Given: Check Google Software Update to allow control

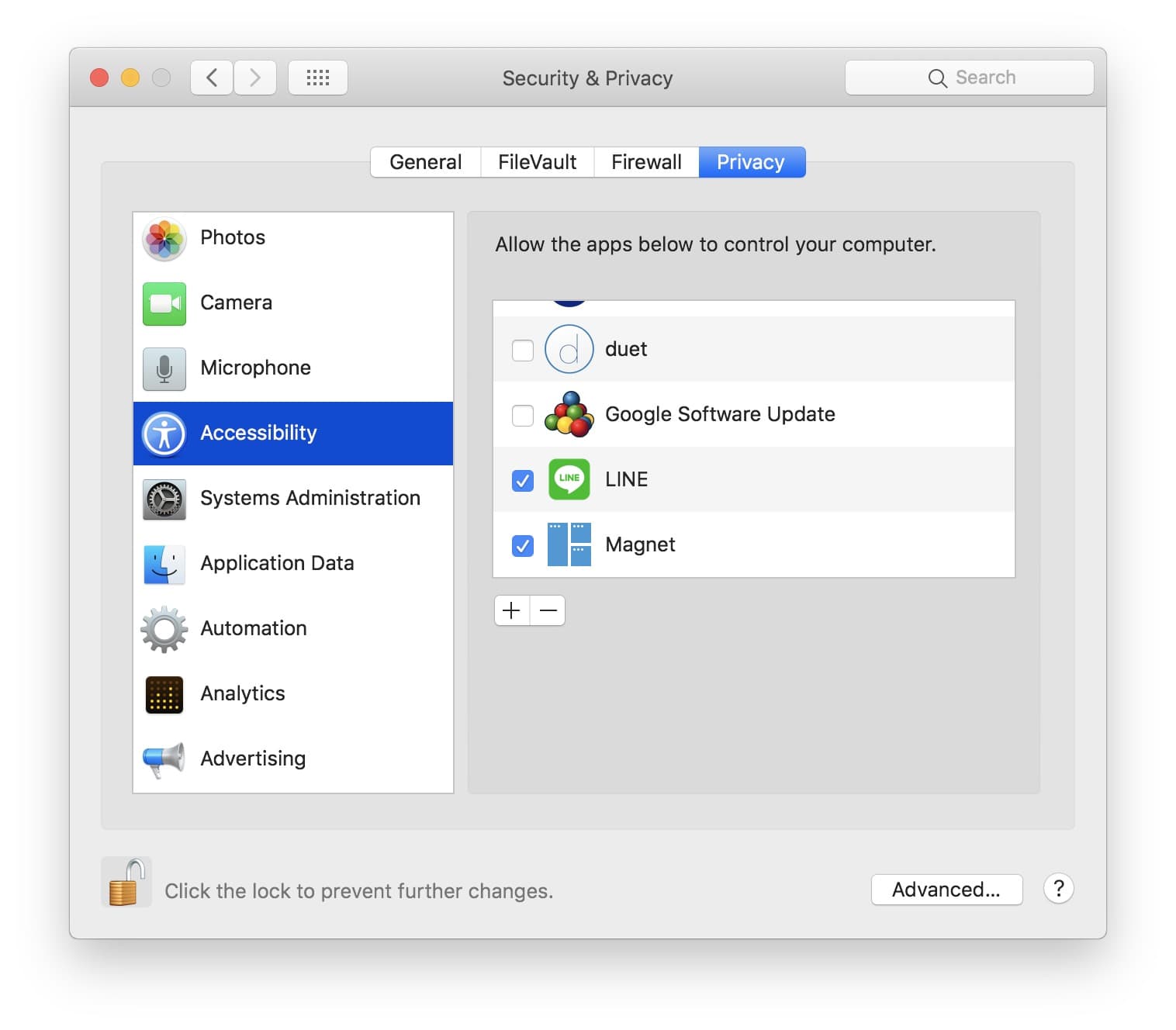Looking at the screenshot, I should pos(522,415).
